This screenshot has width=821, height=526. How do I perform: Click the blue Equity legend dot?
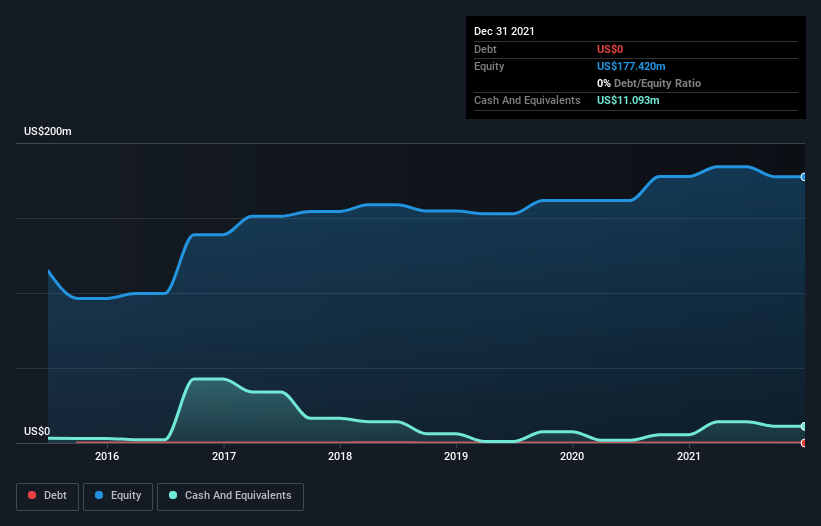(x=99, y=495)
